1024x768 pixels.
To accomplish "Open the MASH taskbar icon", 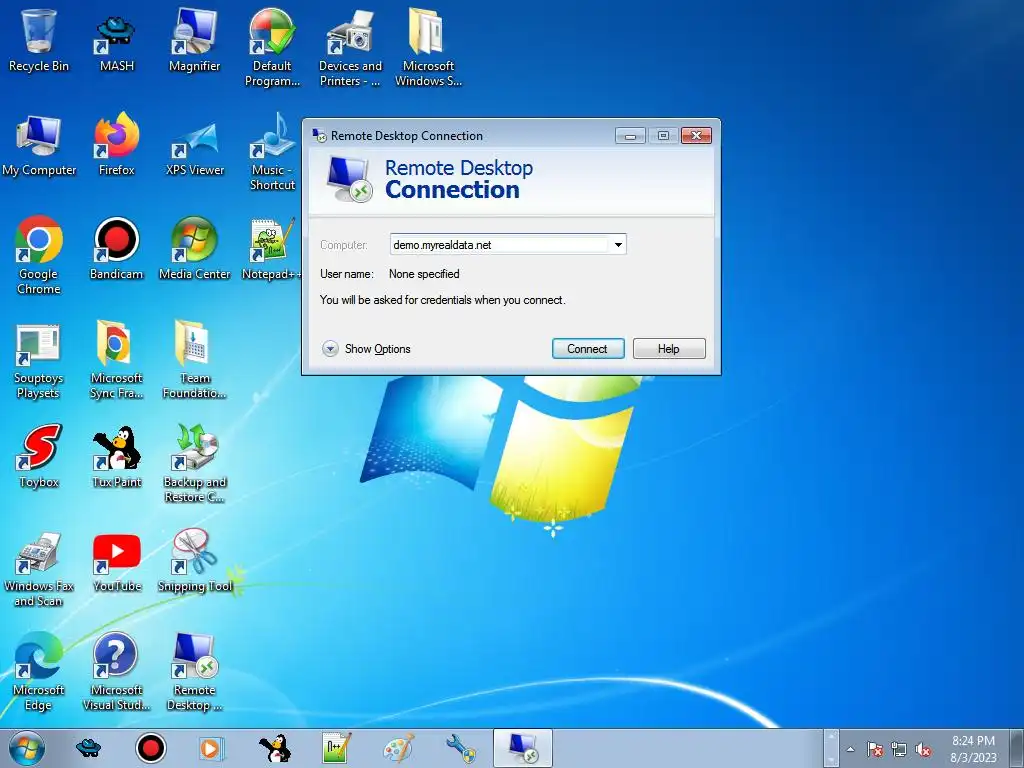I will (88, 748).
